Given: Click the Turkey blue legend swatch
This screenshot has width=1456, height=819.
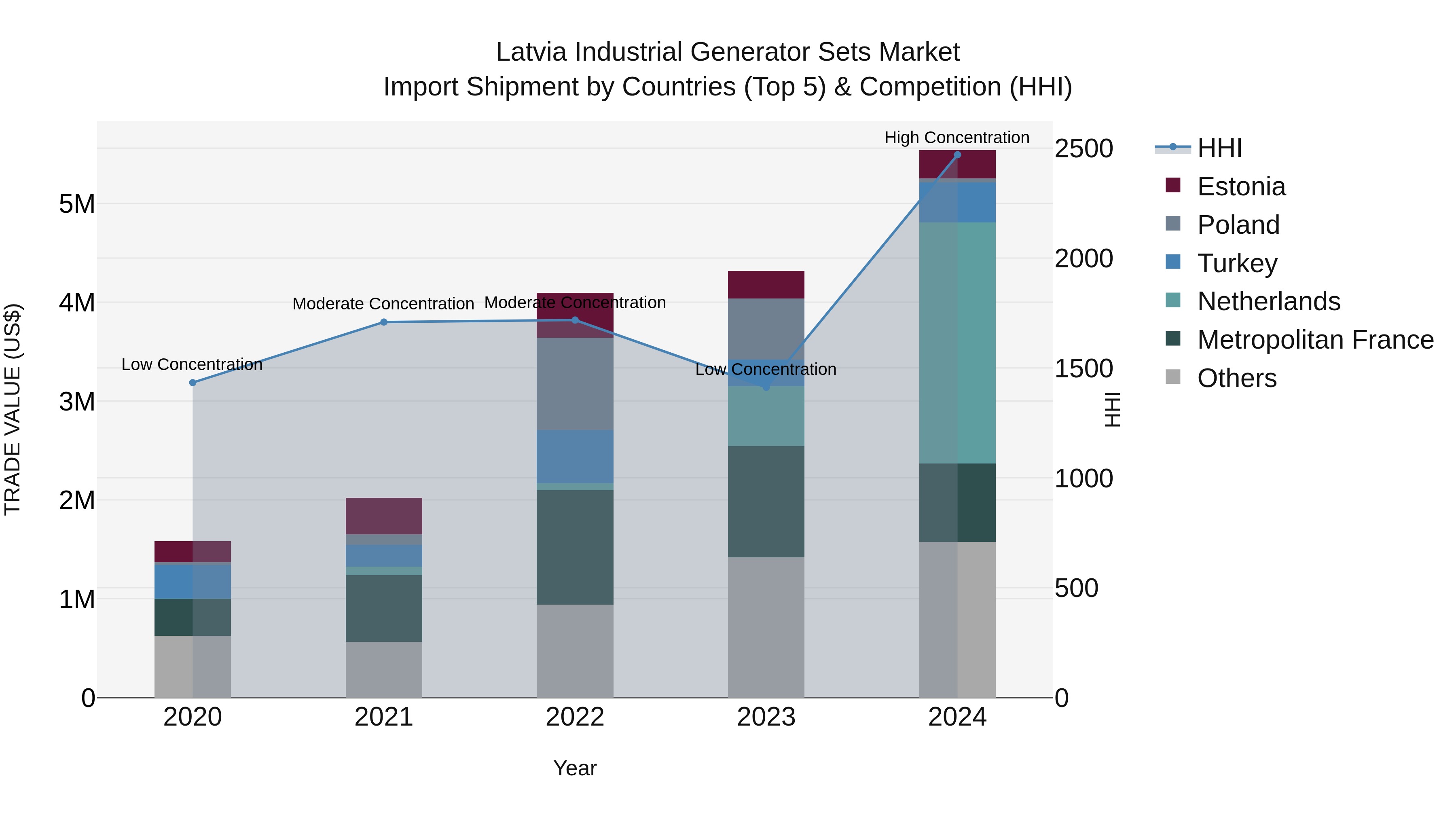Looking at the screenshot, I should 1173,262.
